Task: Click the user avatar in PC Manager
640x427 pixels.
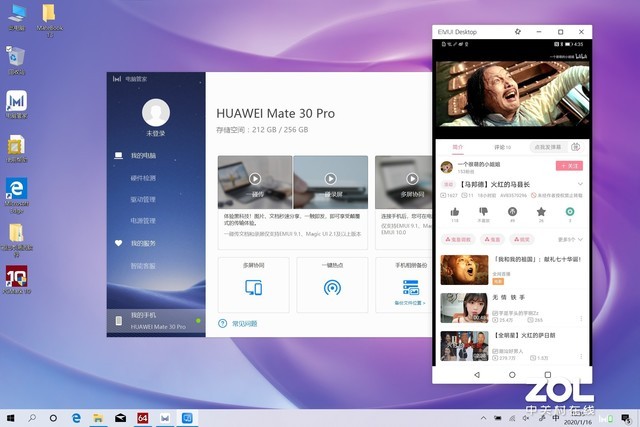Action: click(x=156, y=112)
